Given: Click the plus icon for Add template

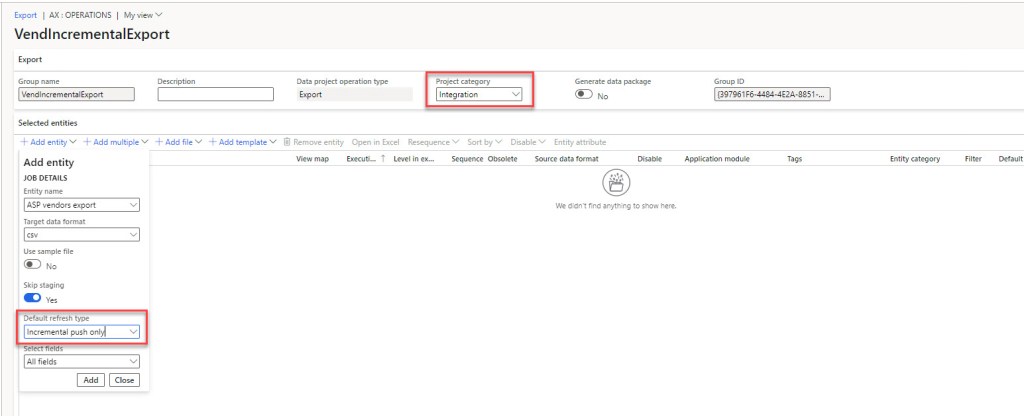Looking at the screenshot, I should 213,142.
